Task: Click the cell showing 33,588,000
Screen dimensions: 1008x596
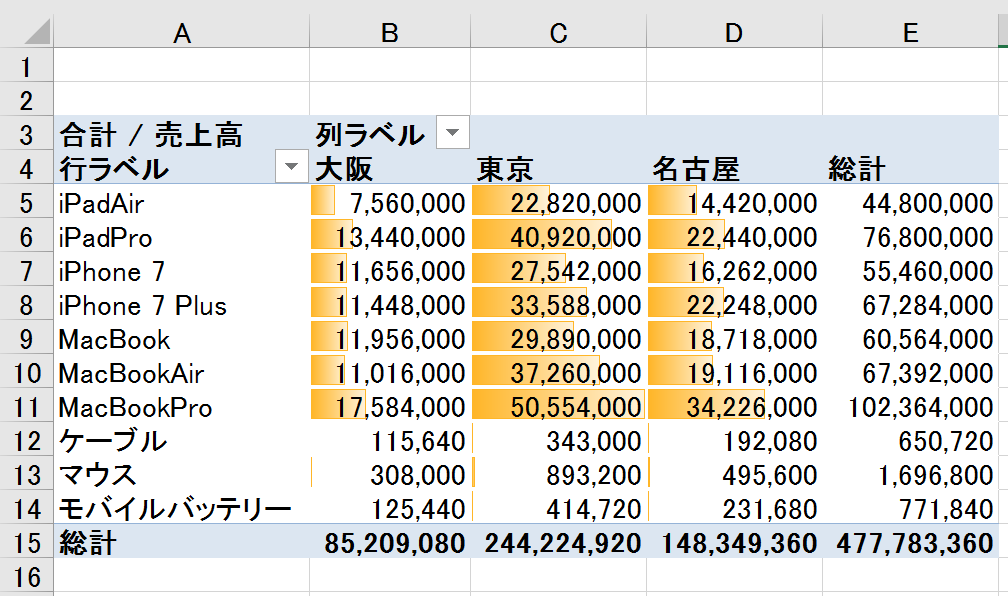Action: [559, 303]
